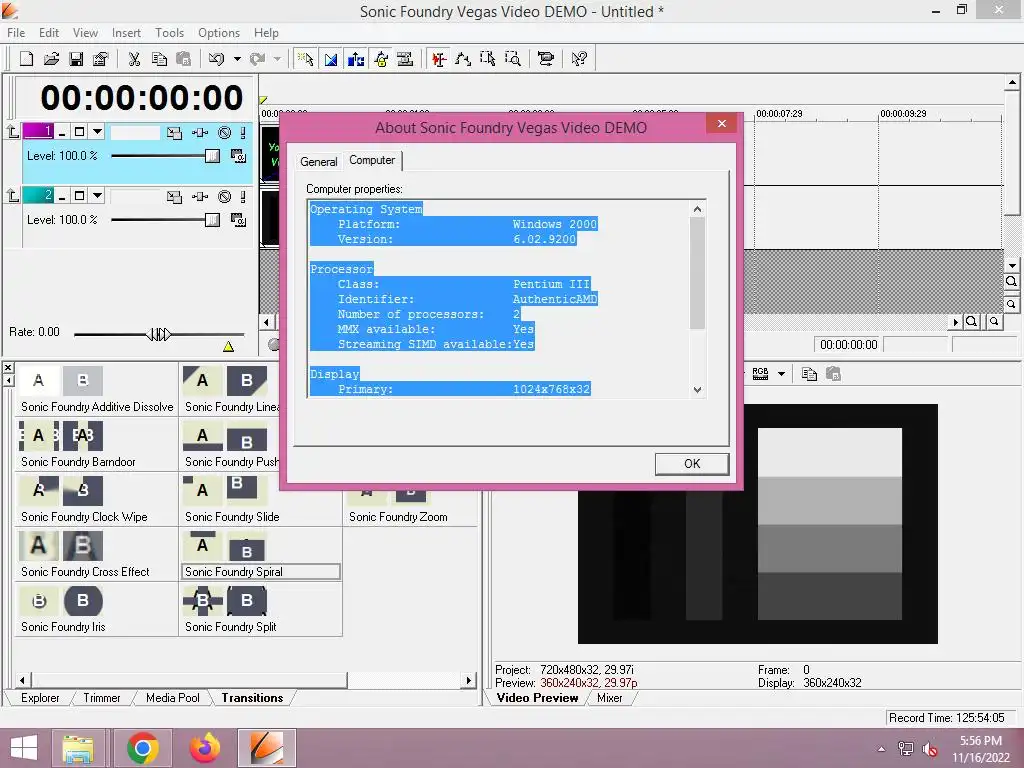Click the Chrome icon in the taskbar

pos(142,748)
